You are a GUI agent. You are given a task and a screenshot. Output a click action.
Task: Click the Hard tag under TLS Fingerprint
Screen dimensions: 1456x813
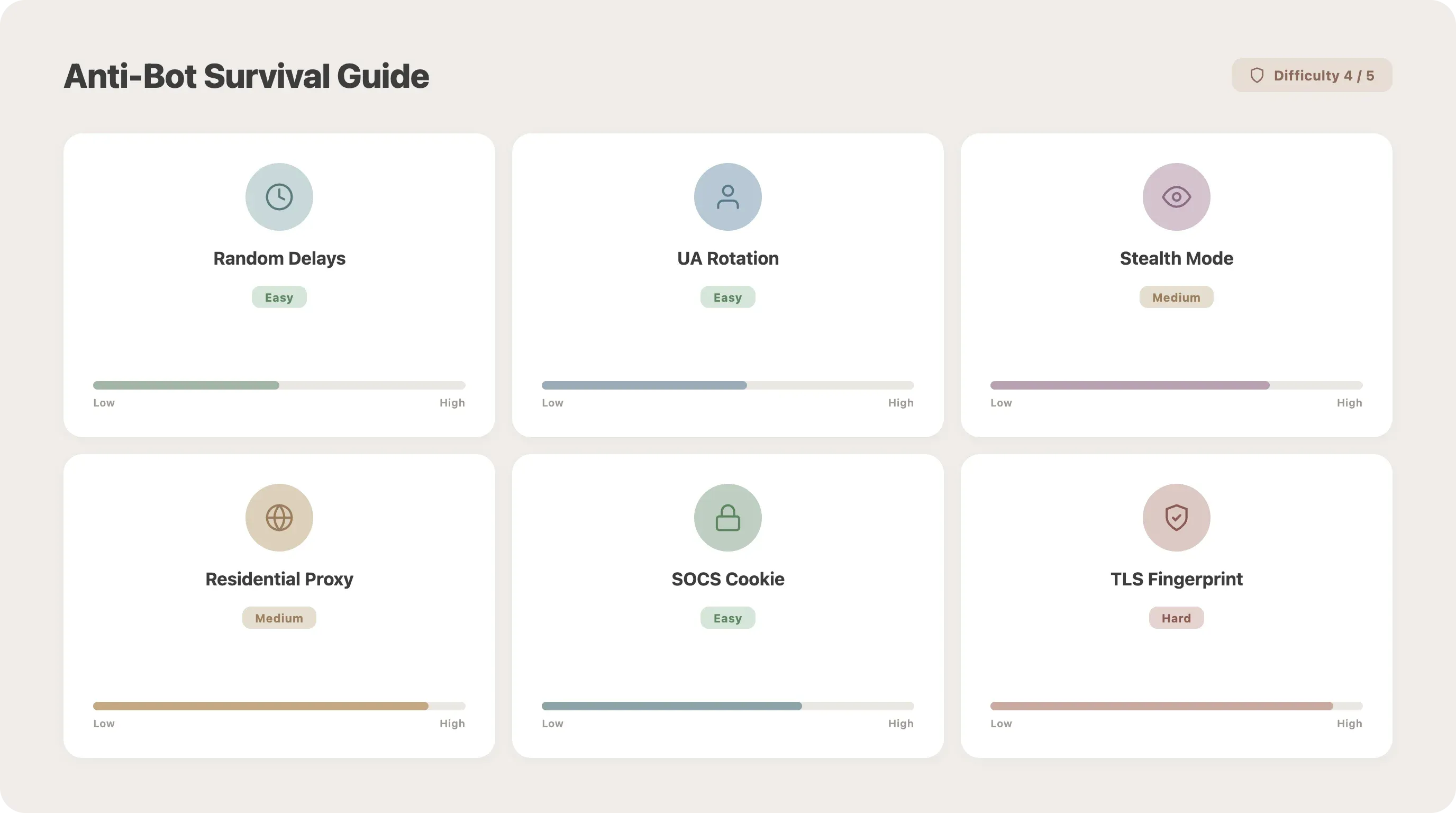(x=1176, y=618)
